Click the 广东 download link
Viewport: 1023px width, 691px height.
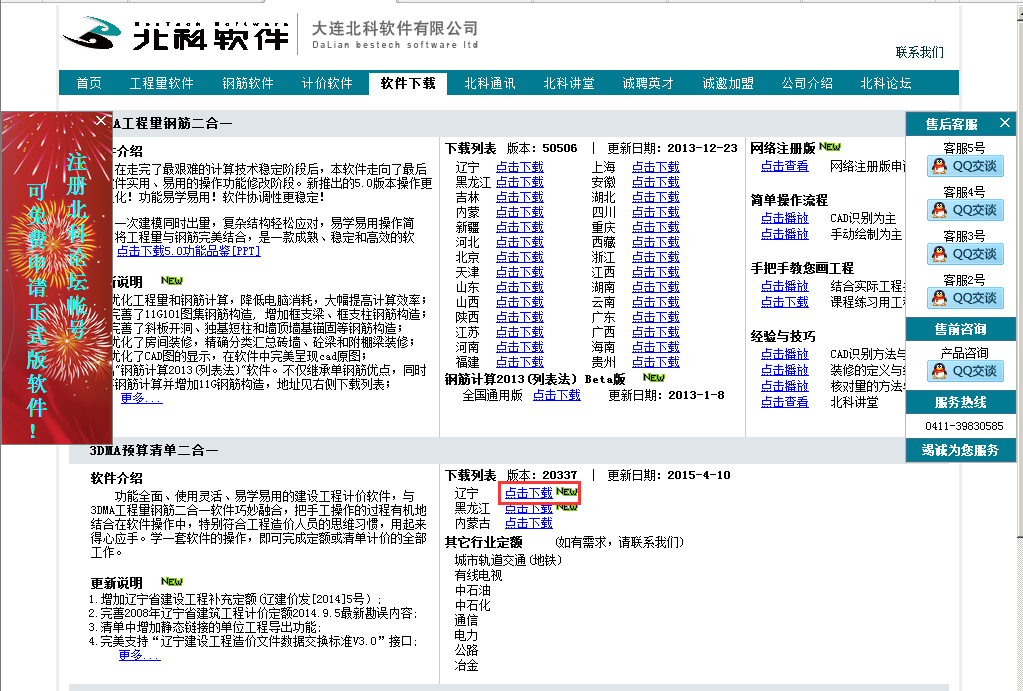656,317
